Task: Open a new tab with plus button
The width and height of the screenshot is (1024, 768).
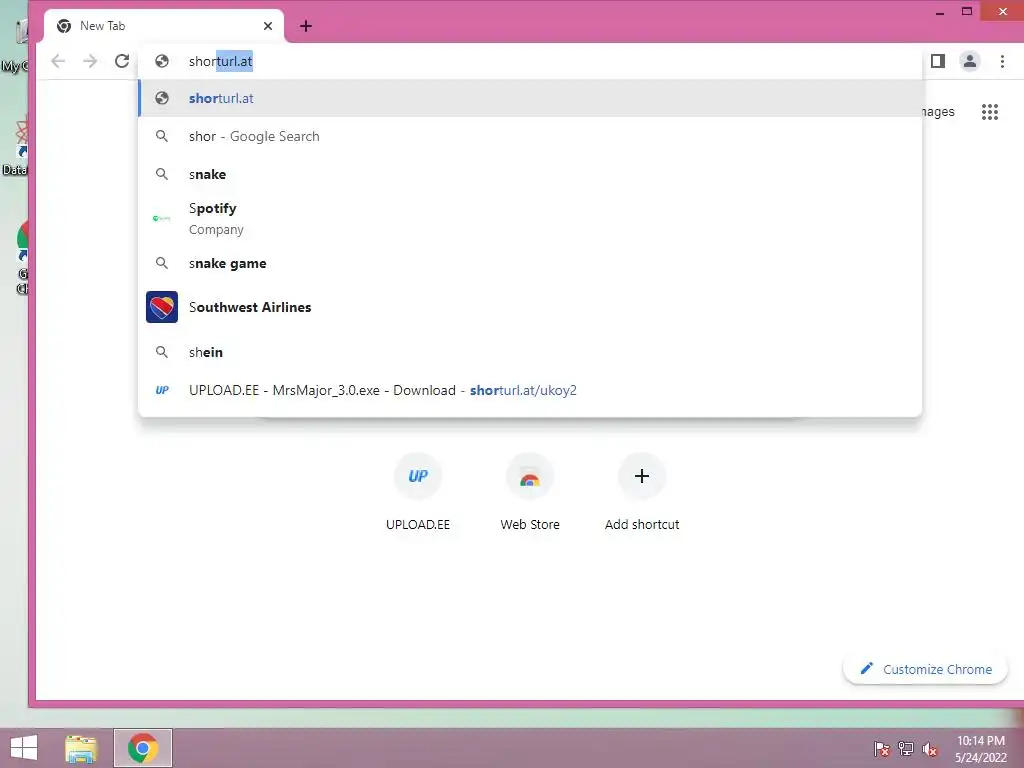Action: click(306, 26)
